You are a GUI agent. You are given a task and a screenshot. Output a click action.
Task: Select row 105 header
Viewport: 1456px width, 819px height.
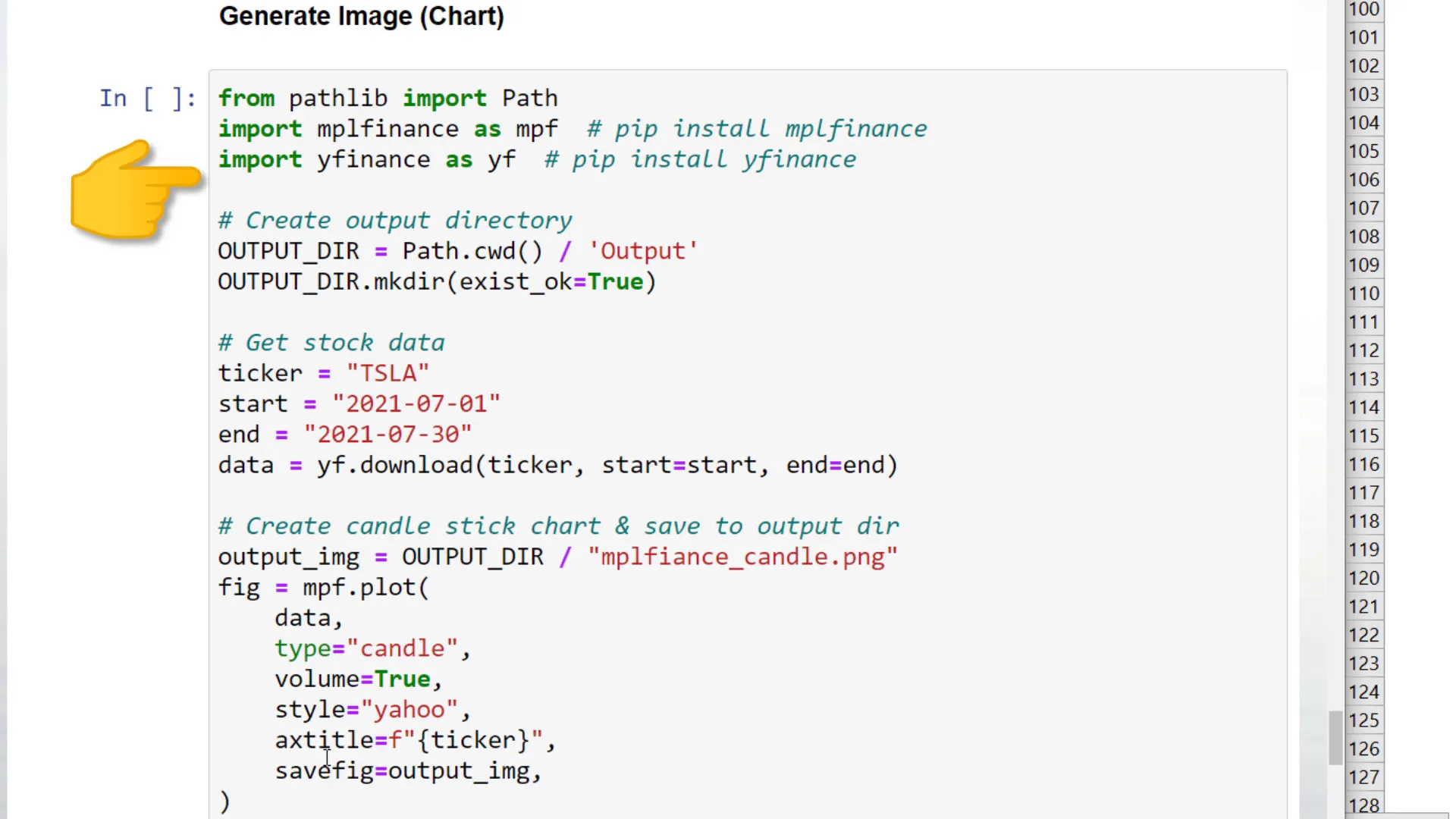pos(1363,152)
